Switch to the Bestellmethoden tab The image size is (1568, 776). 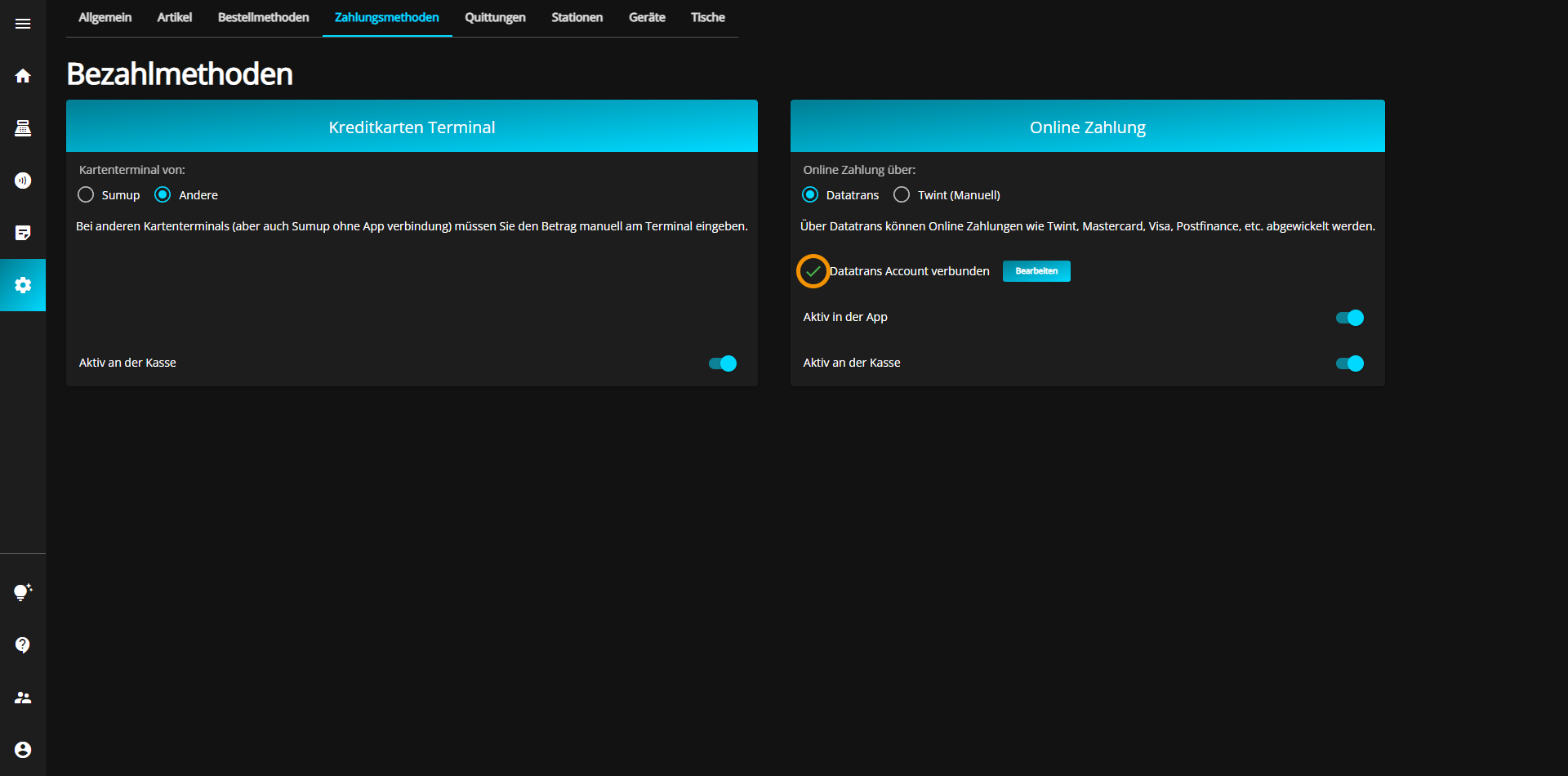click(x=264, y=18)
